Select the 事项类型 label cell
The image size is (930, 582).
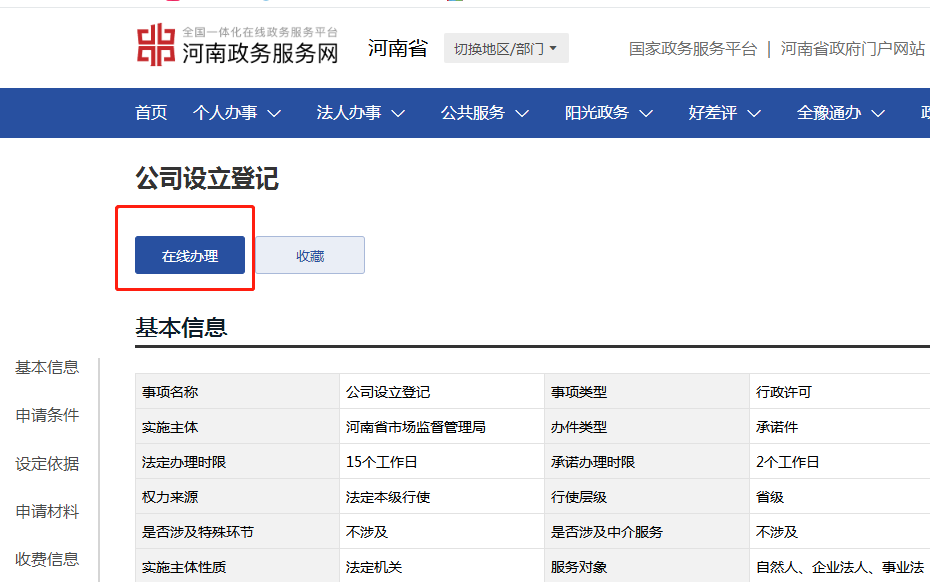(x=646, y=392)
